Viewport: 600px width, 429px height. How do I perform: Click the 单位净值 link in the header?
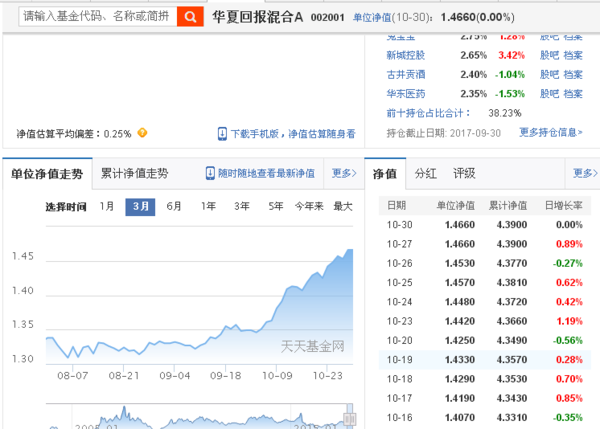[372, 17]
